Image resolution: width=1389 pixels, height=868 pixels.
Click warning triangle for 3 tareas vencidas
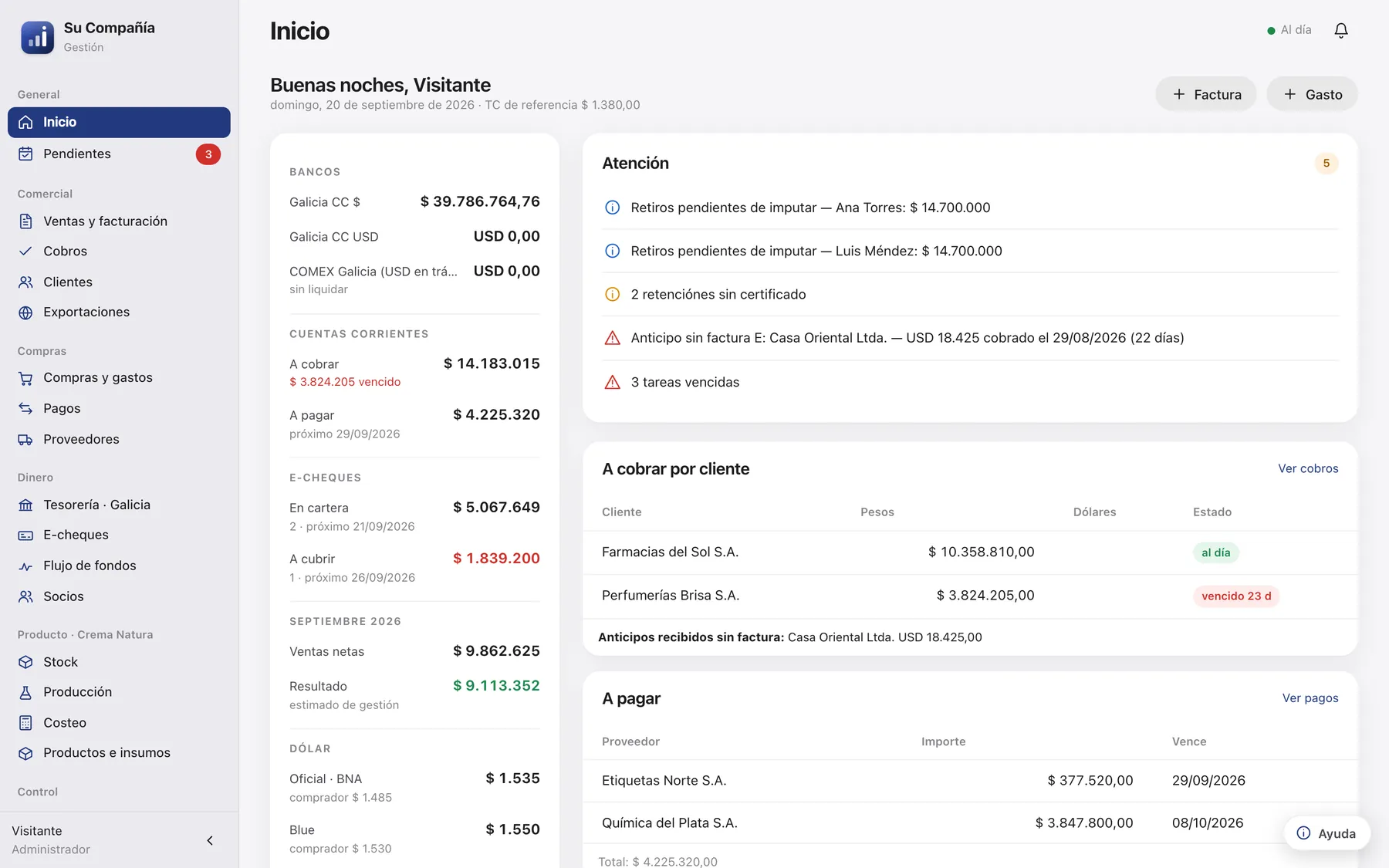tap(612, 382)
